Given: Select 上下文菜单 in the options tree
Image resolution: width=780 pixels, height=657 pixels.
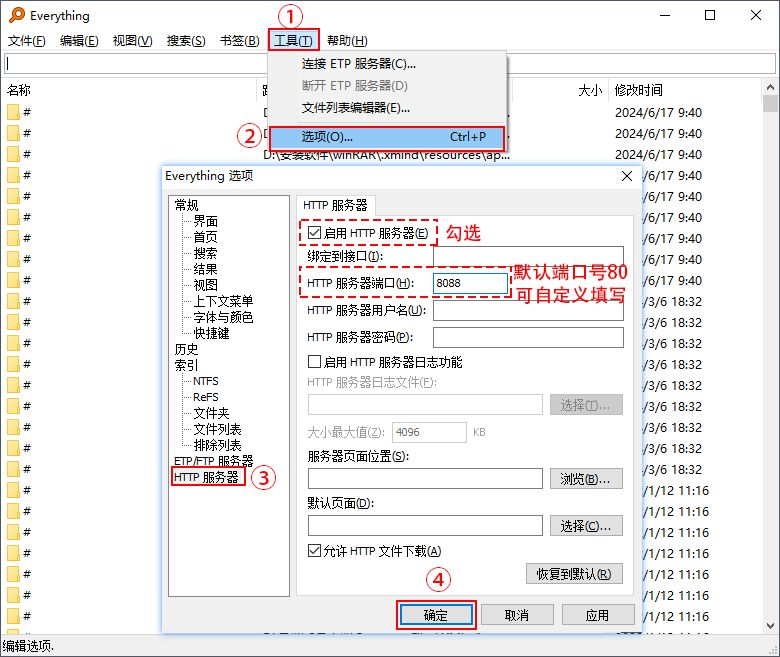Looking at the screenshot, I should [223, 301].
